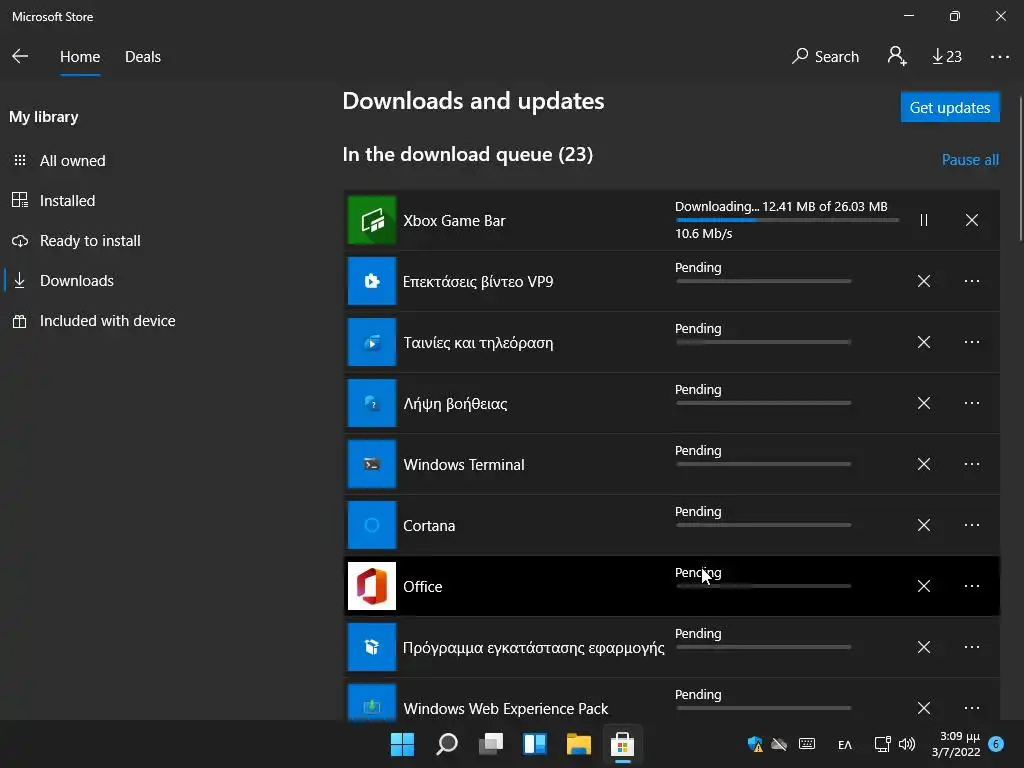Select Included with device
Image resolution: width=1024 pixels, height=768 pixels.
[107, 321]
